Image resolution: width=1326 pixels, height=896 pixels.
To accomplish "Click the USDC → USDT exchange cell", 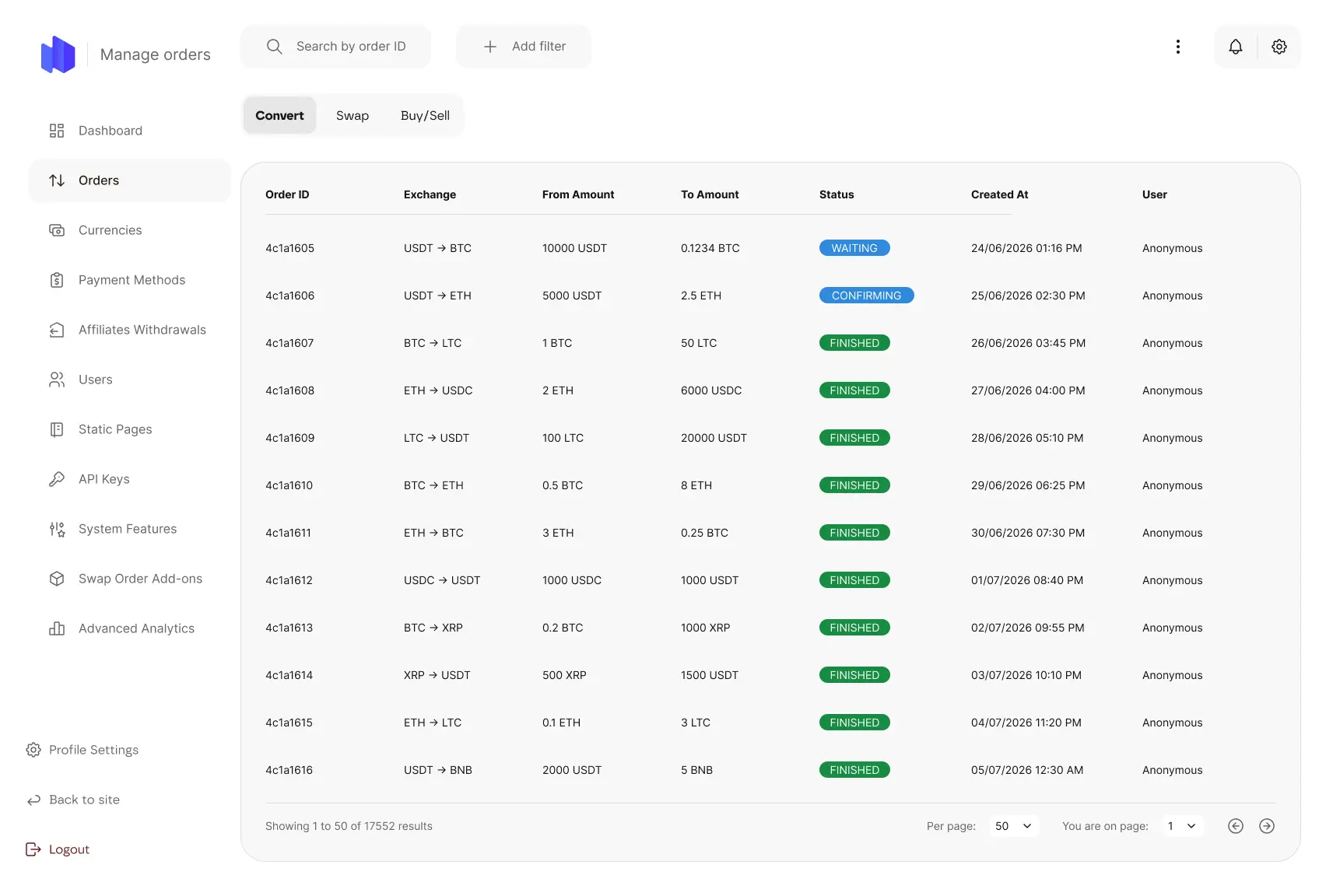I will coord(442,580).
